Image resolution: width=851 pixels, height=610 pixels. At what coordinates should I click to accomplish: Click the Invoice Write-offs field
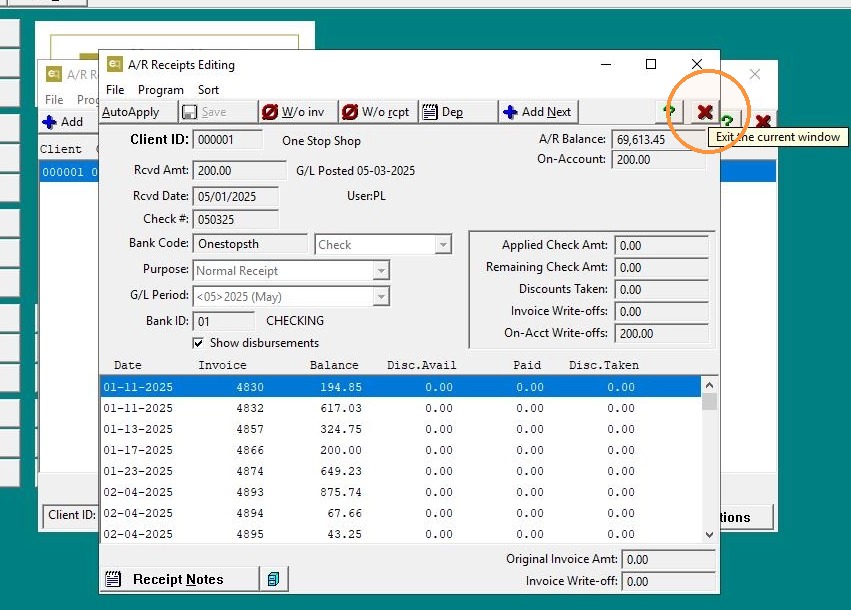click(x=662, y=312)
